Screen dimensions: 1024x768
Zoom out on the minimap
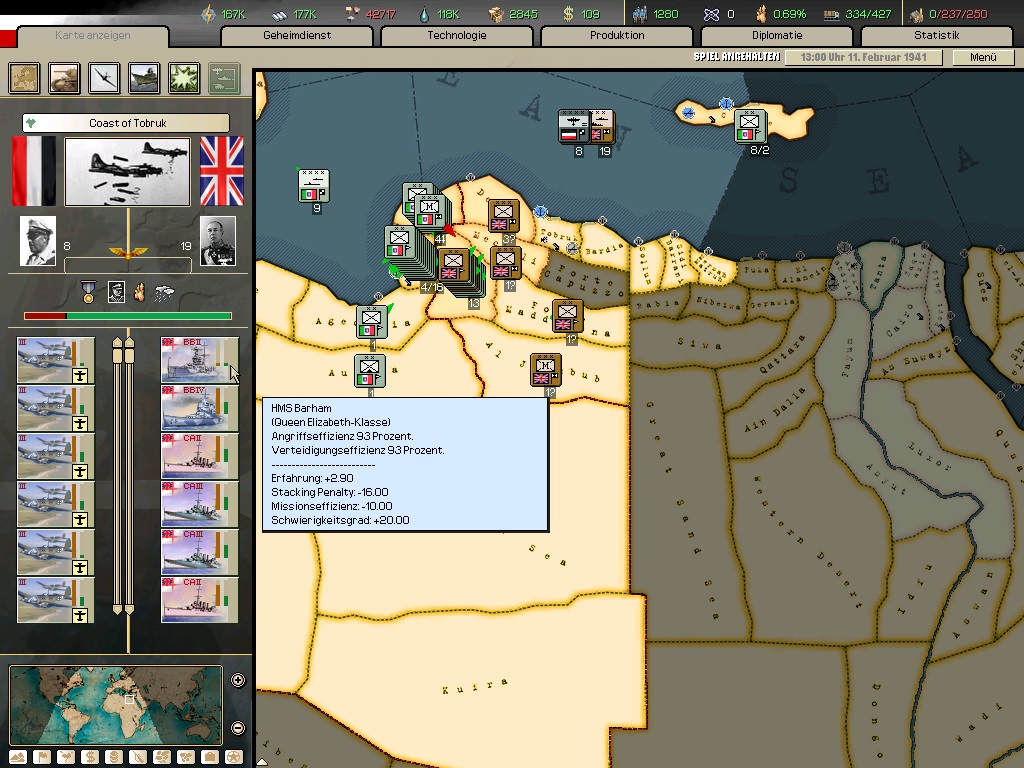[x=238, y=728]
